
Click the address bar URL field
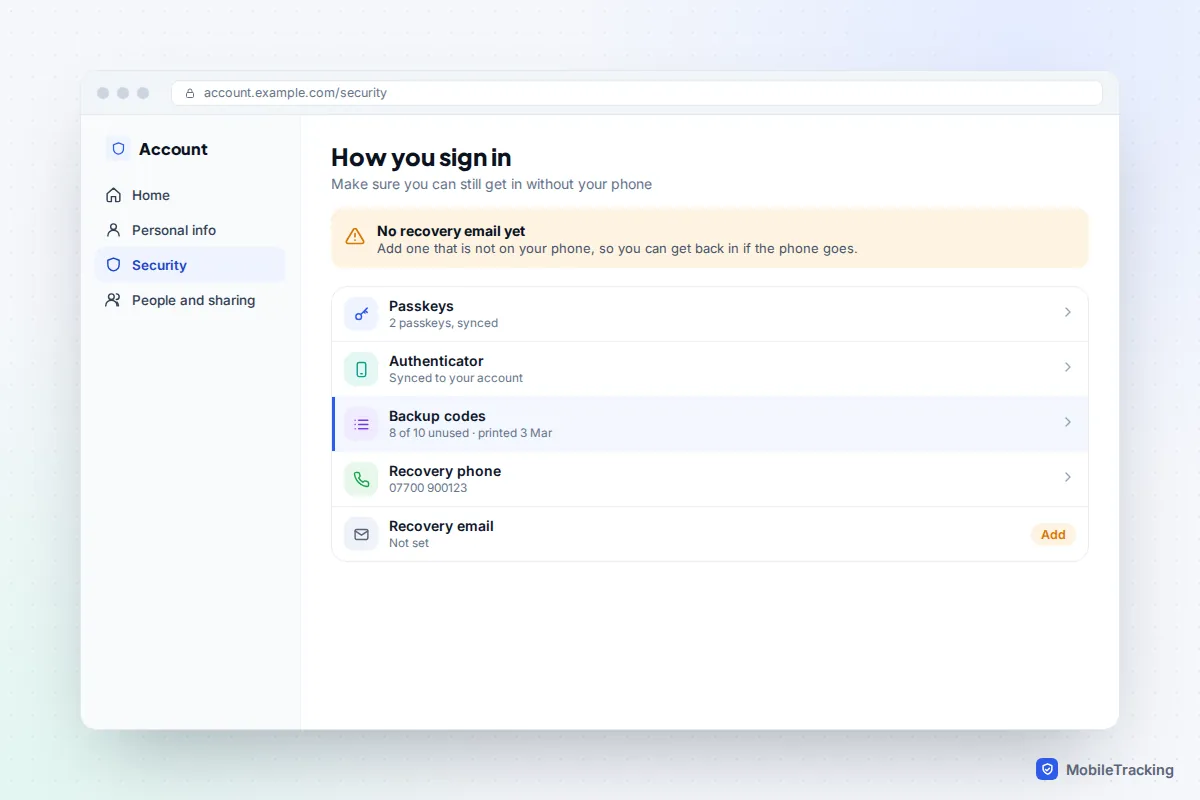(x=637, y=93)
